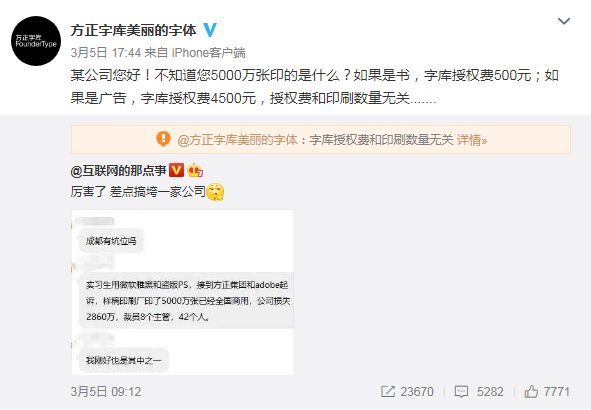Viewport: 591px width, 410px height.
Task: Click the repost arrow icon
Action: (x=388, y=392)
